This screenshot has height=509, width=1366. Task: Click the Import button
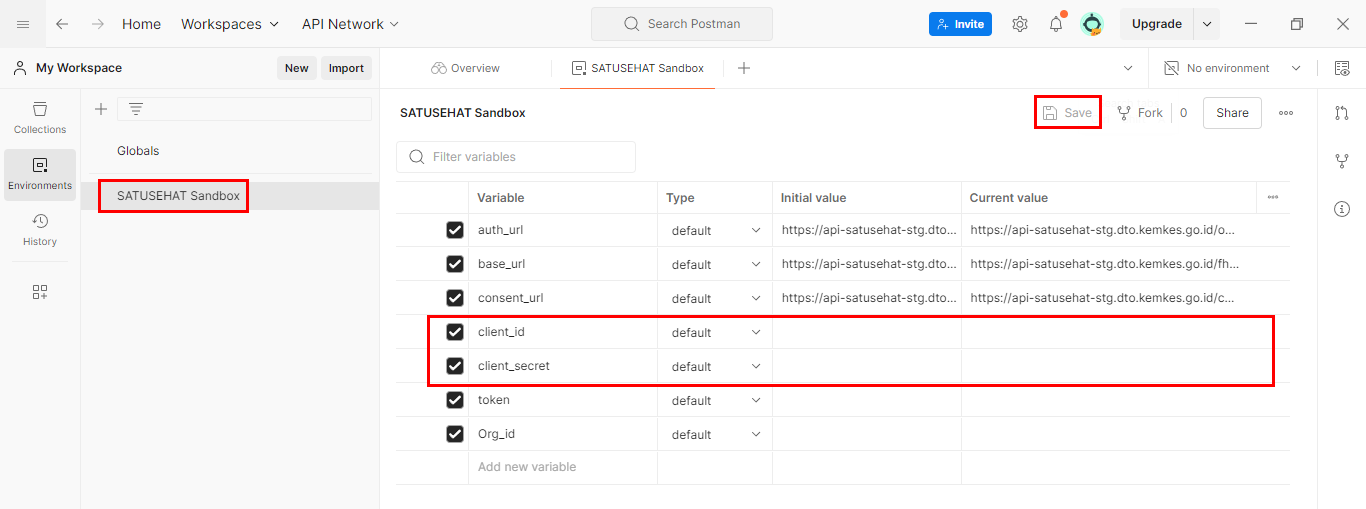pyautogui.click(x=346, y=68)
